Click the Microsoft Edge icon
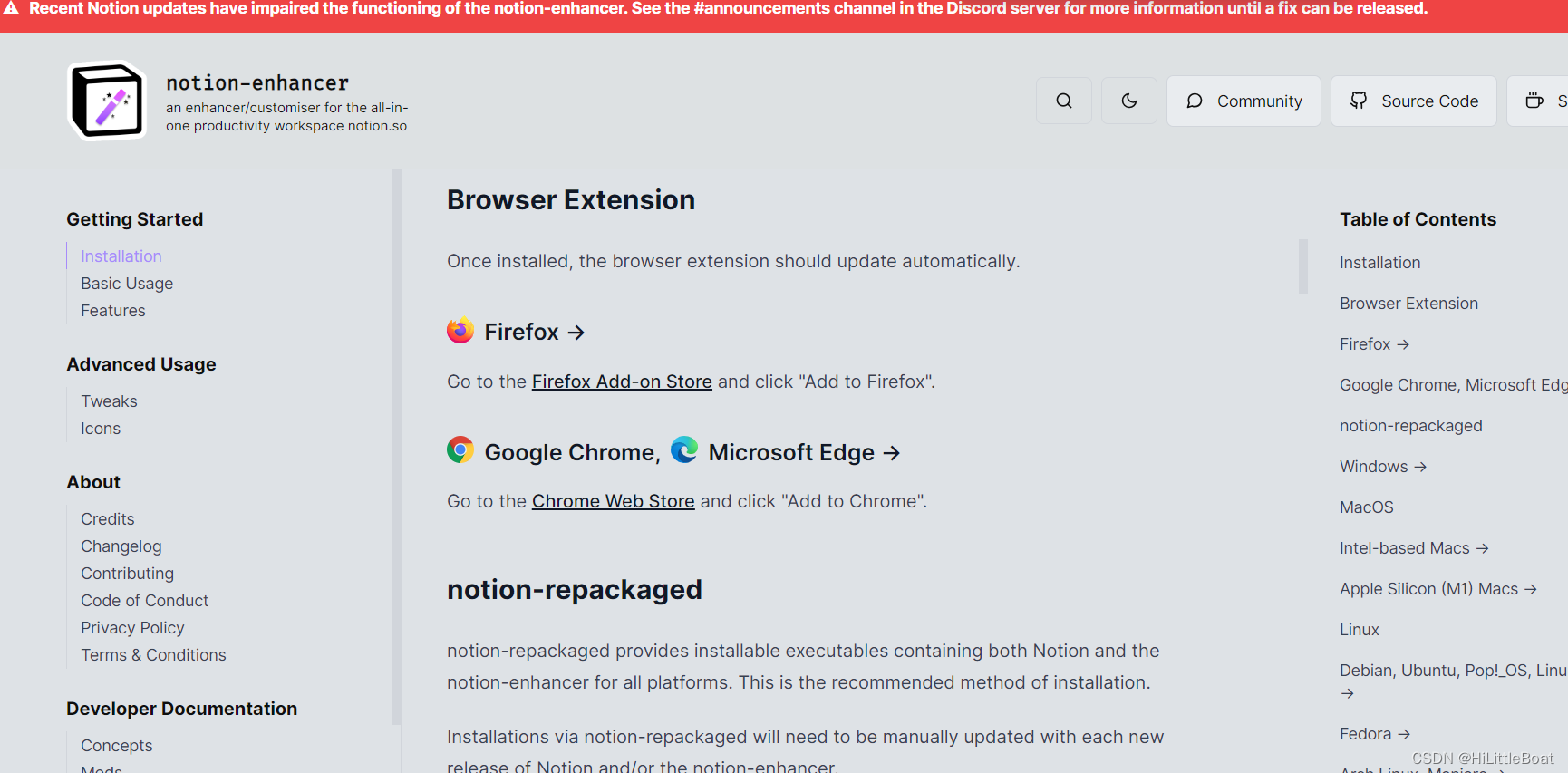 click(684, 449)
